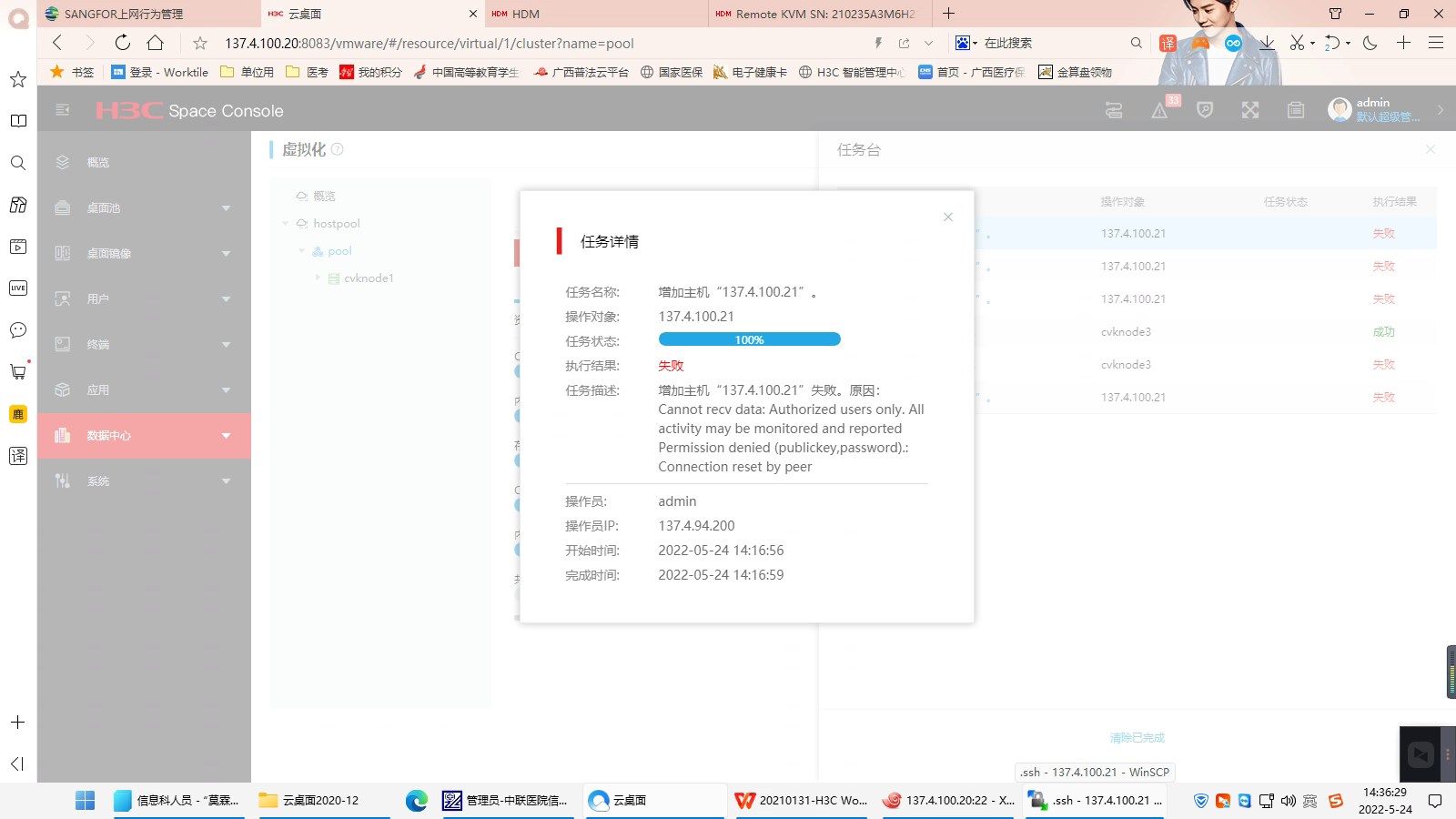Viewport: 1456px width, 819px height.
Task: Select the screenshot scissors tool
Action: (1297, 43)
